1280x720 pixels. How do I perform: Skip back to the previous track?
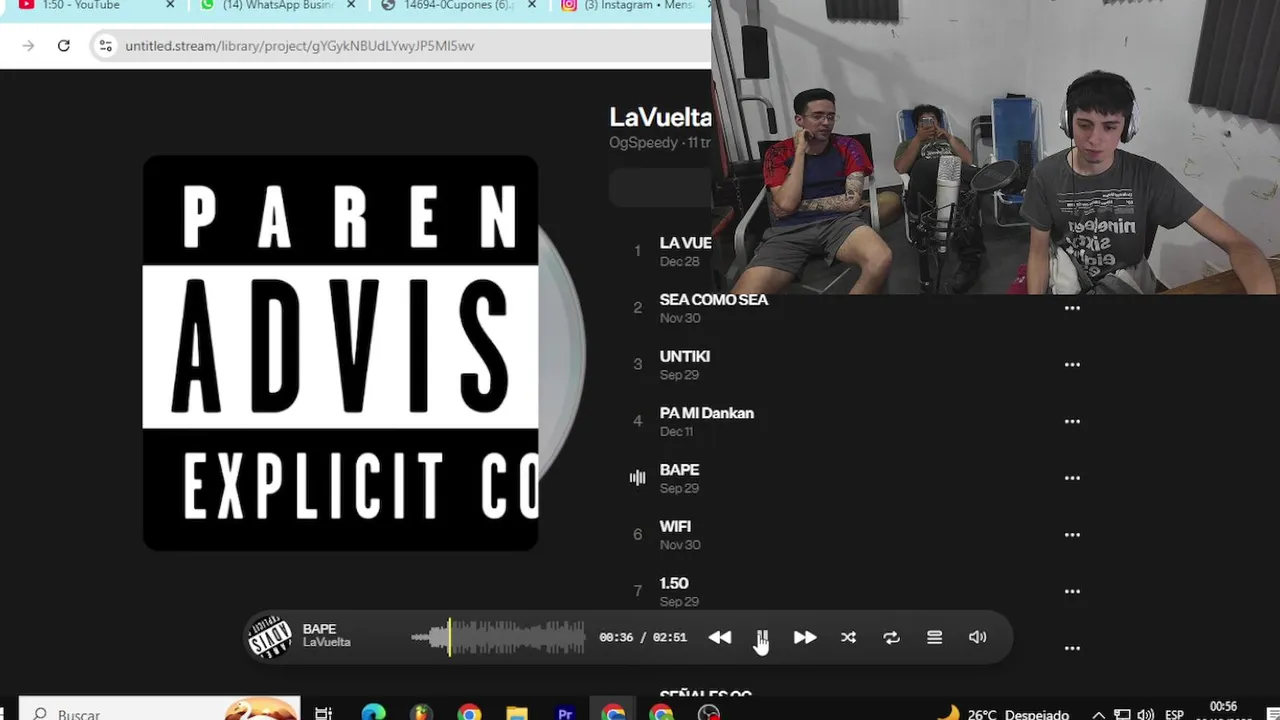tap(720, 637)
